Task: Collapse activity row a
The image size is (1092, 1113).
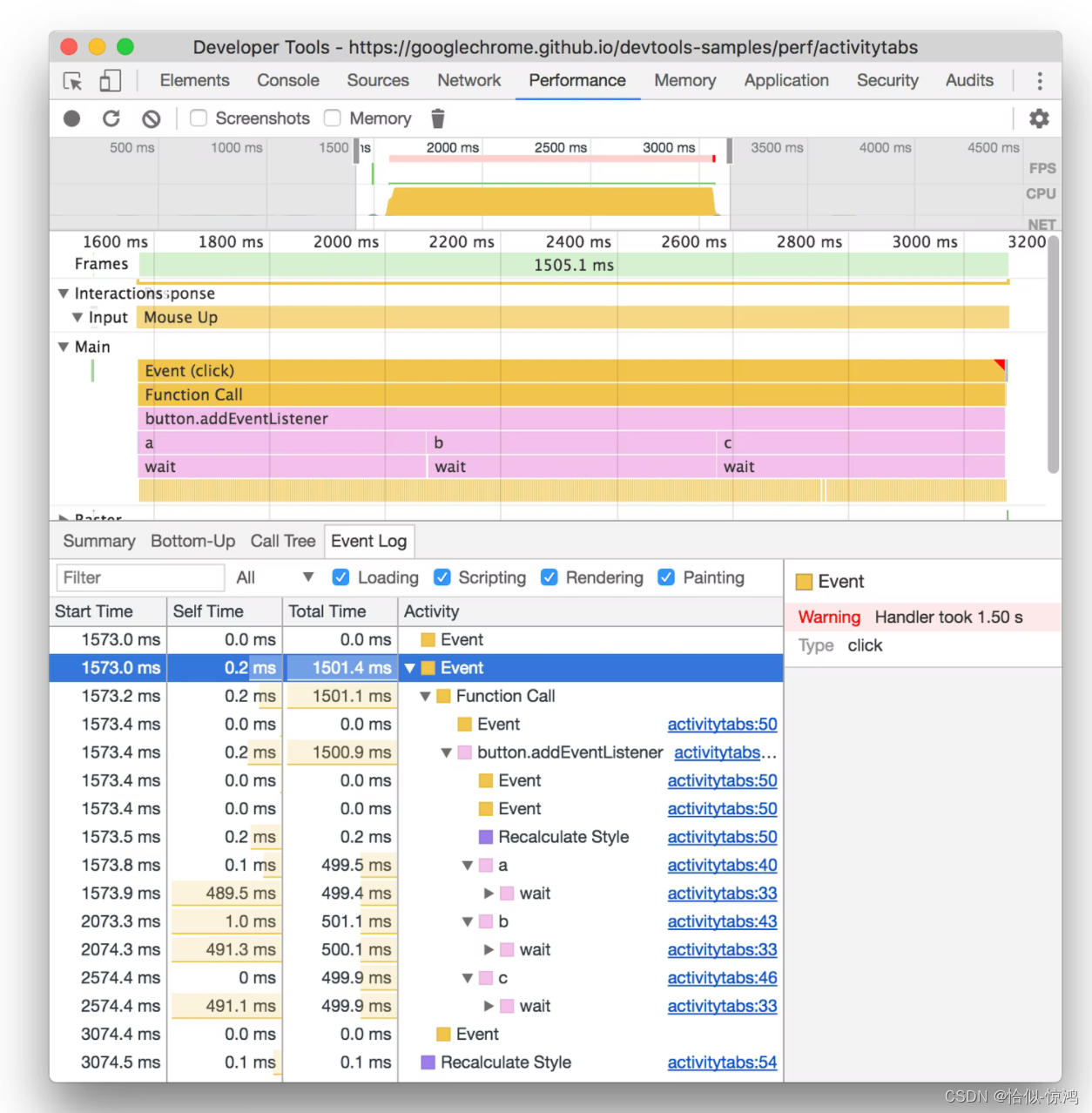Action: click(x=468, y=866)
